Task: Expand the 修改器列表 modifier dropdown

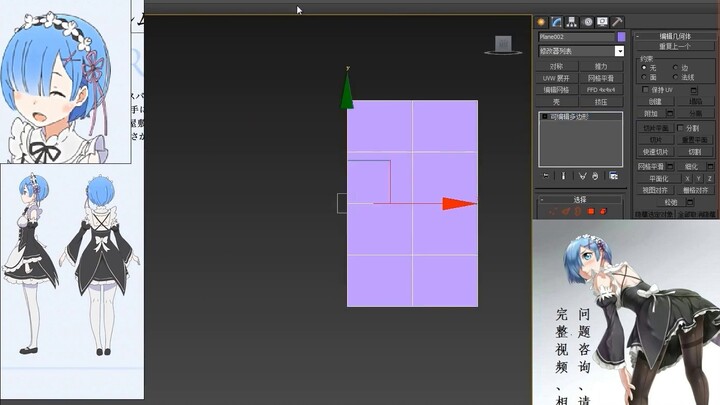Action: [619, 50]
